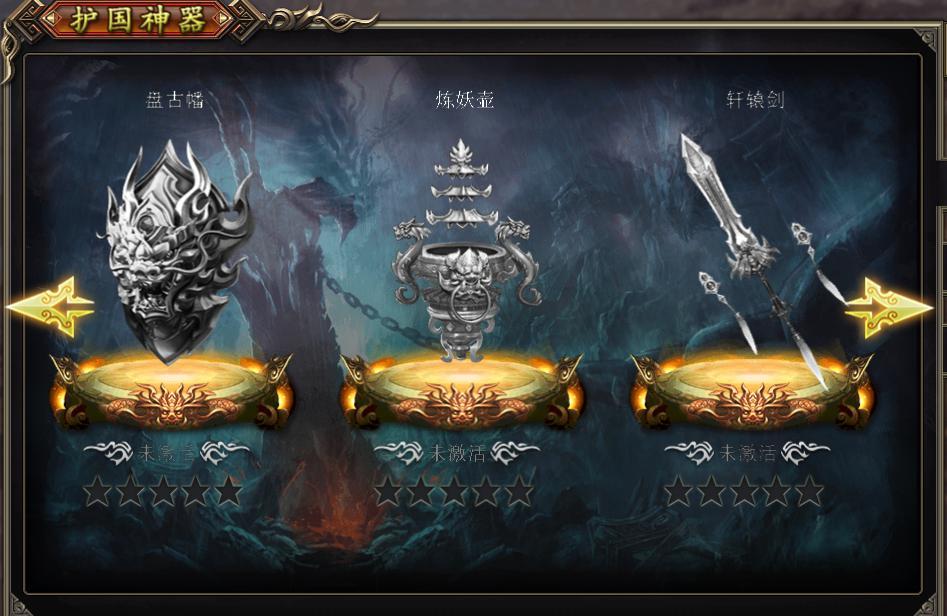The height and width of the screenshot is (616, 947).
Task: Click the 炼妖壶 name label
Action: (x=464, y=100)
